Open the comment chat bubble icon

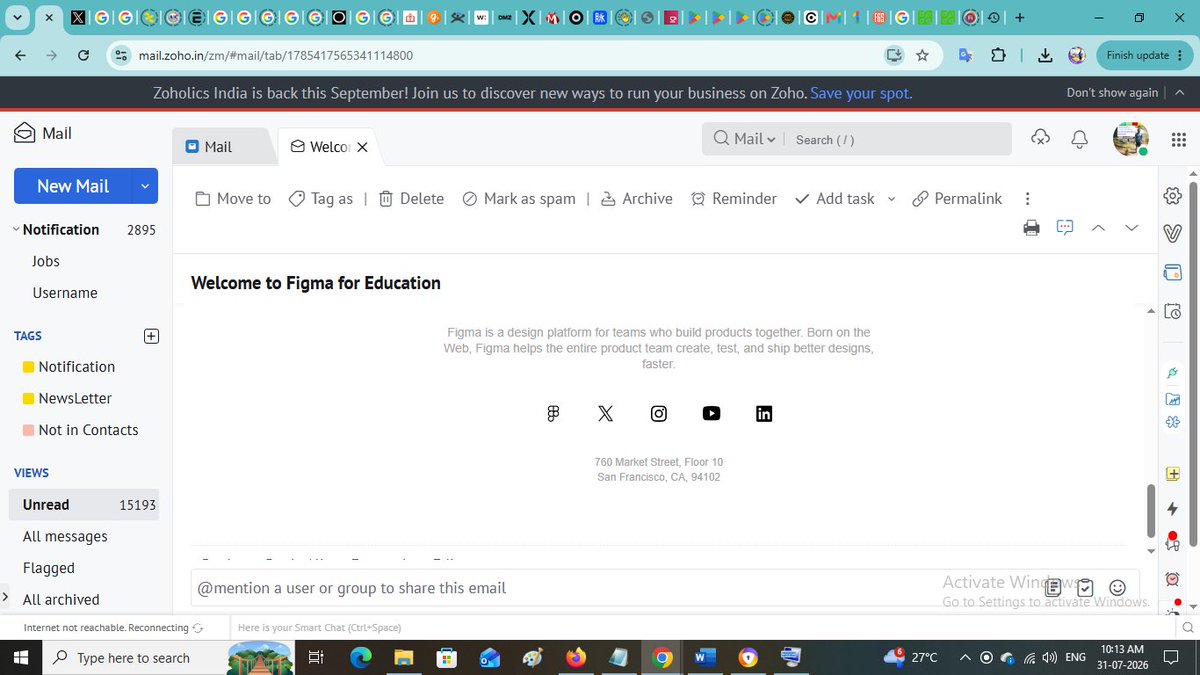tap(1065, 228)
